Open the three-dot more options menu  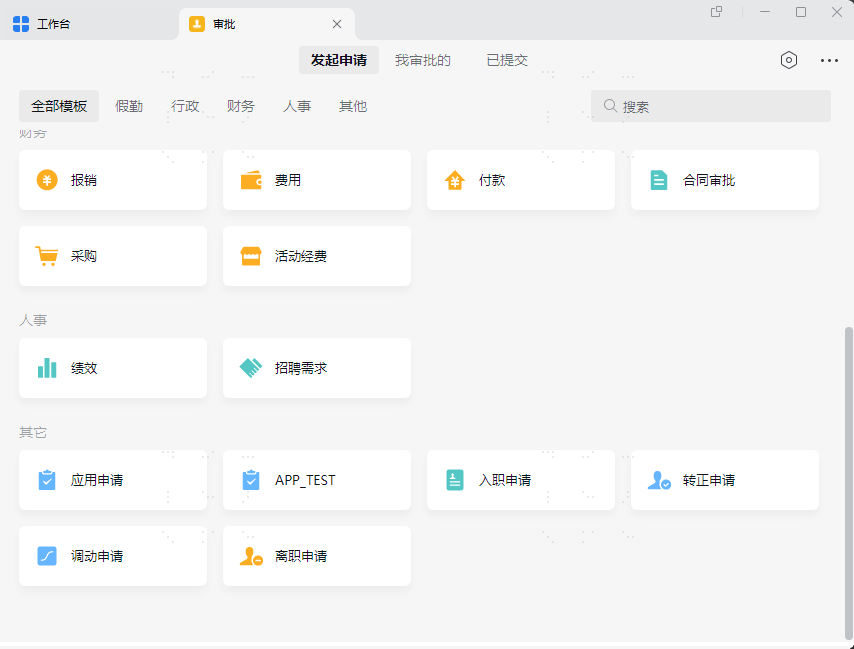click(x=829, y=60)
